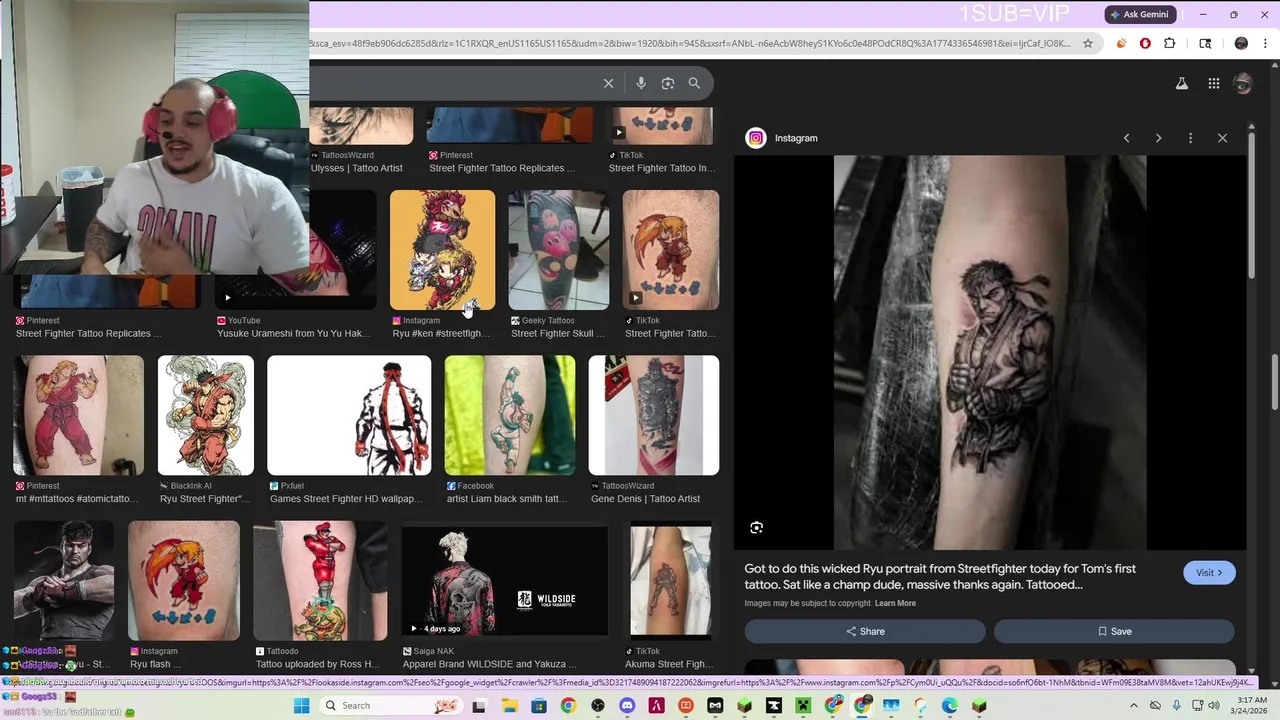
Task: Click the red shield extension icon
Action: 1145,43
